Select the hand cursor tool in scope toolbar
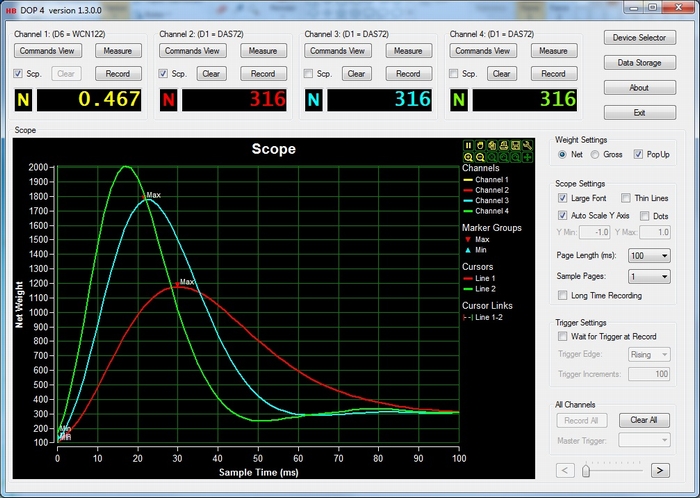 click(x=480, y=145)
